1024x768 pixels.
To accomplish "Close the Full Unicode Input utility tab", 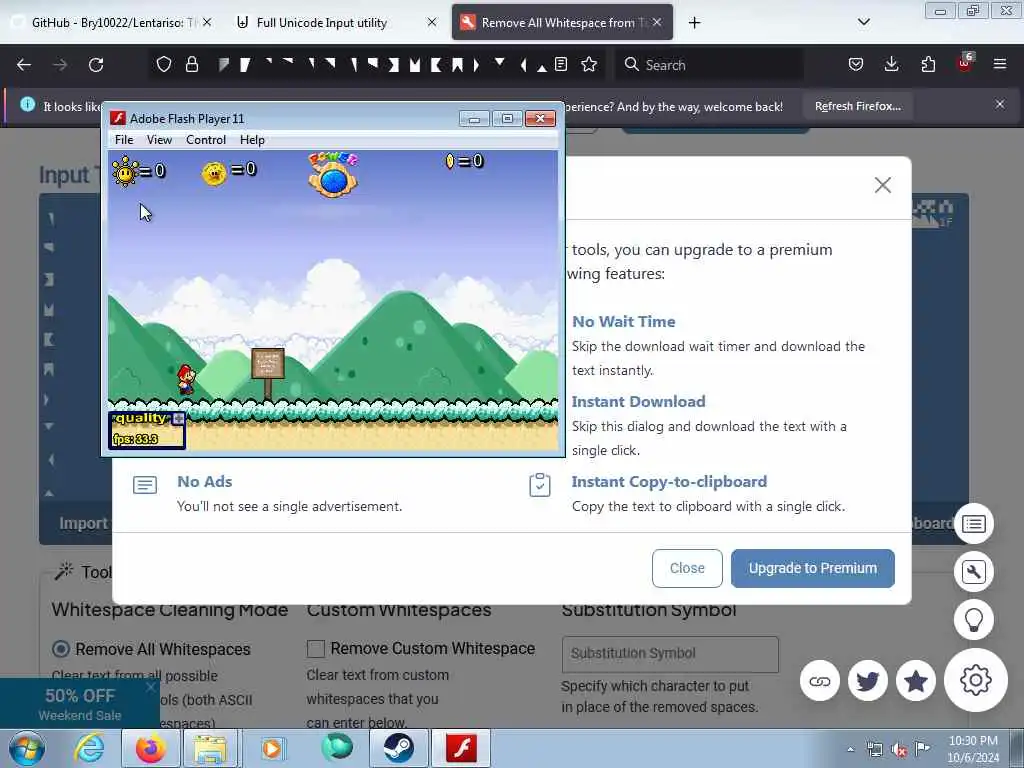I will pyautogui.click(x=432, y=22).
